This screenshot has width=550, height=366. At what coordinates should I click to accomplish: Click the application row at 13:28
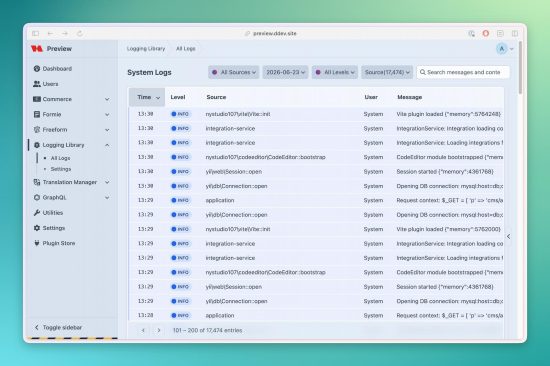pyautogui.click(x=316, y=315)
